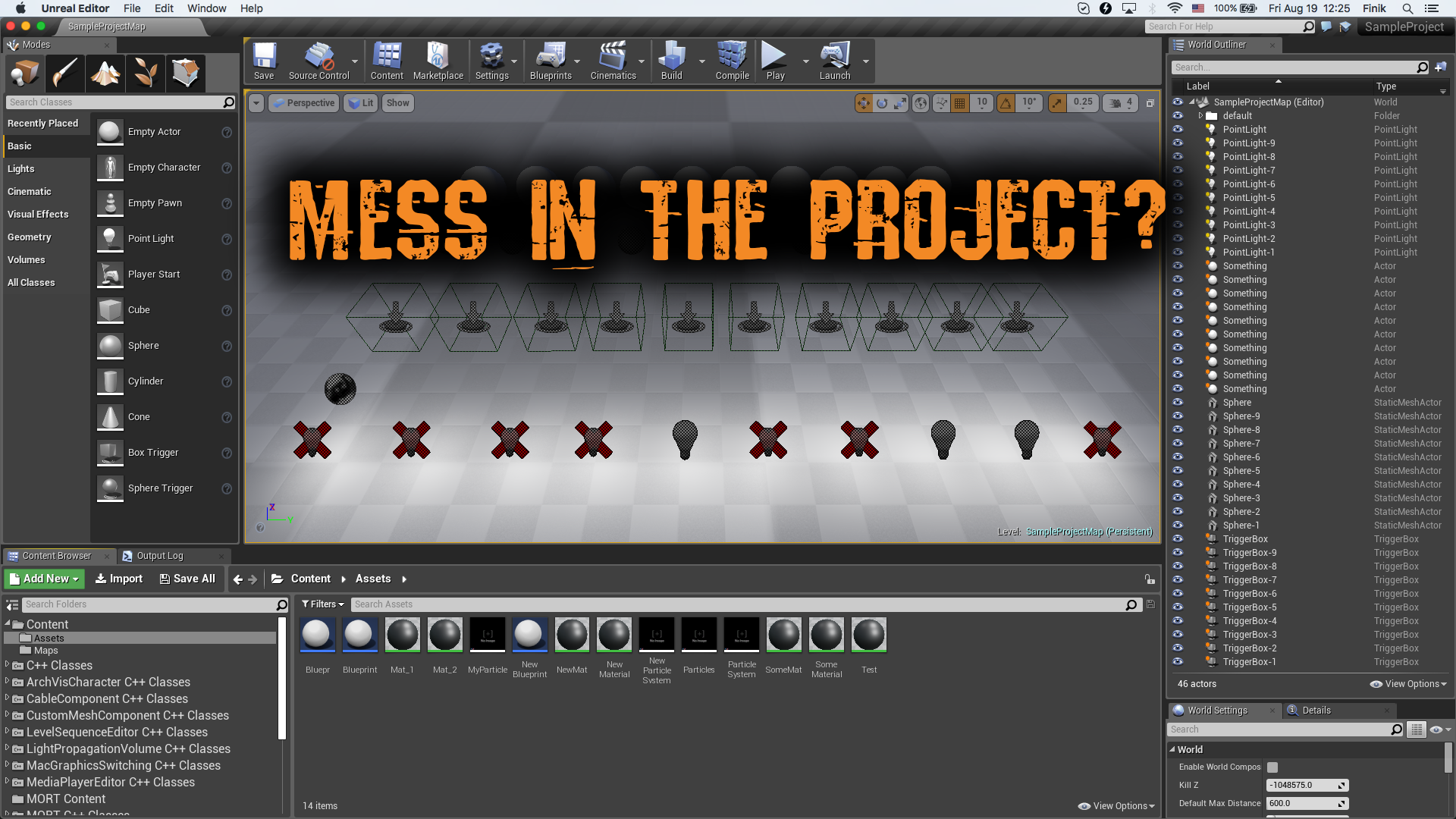
Task: Click the Save toolbar icon
Action: tap(264, 61)
